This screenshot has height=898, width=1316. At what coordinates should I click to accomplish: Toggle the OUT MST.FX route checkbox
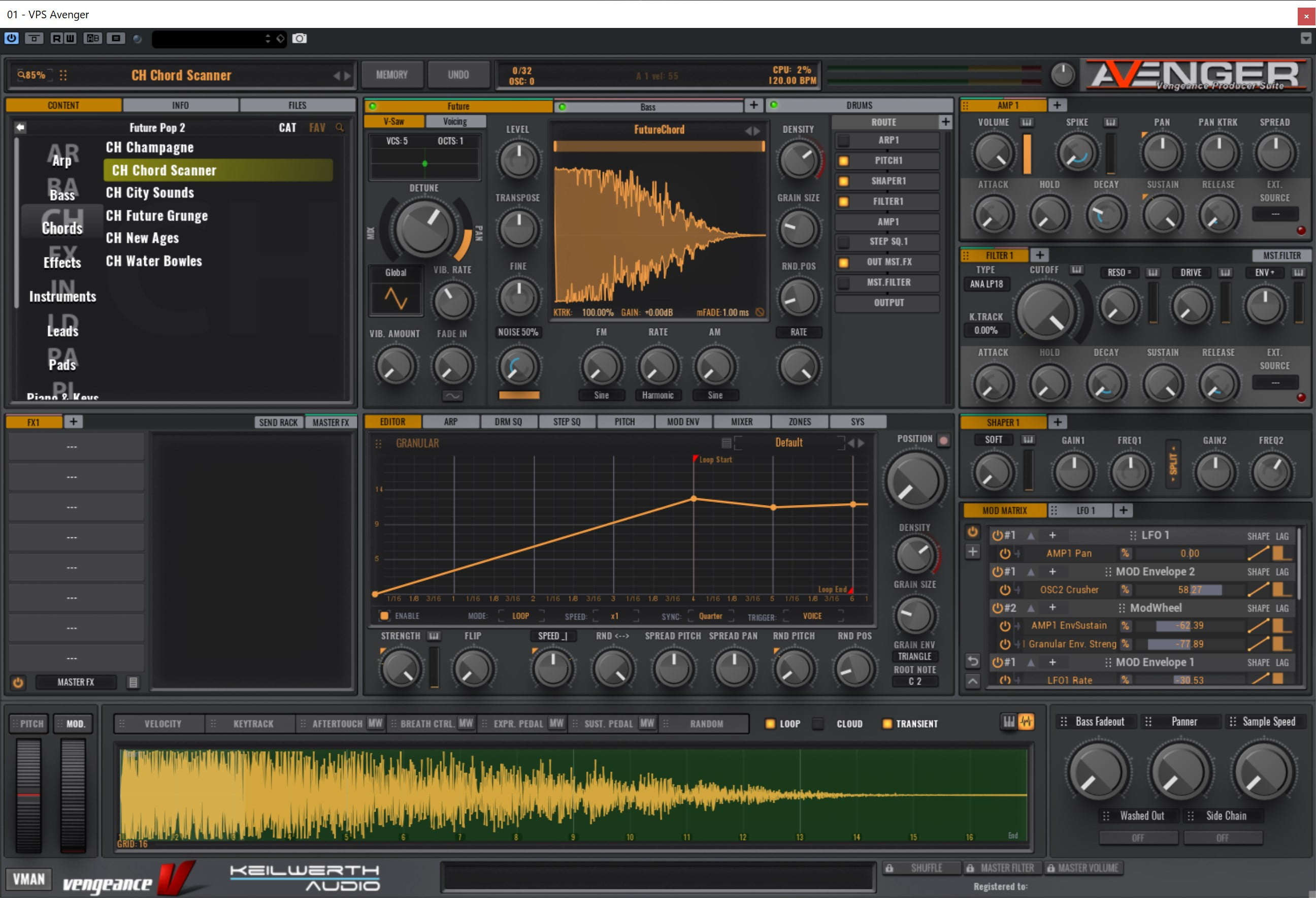coord(843,262)
